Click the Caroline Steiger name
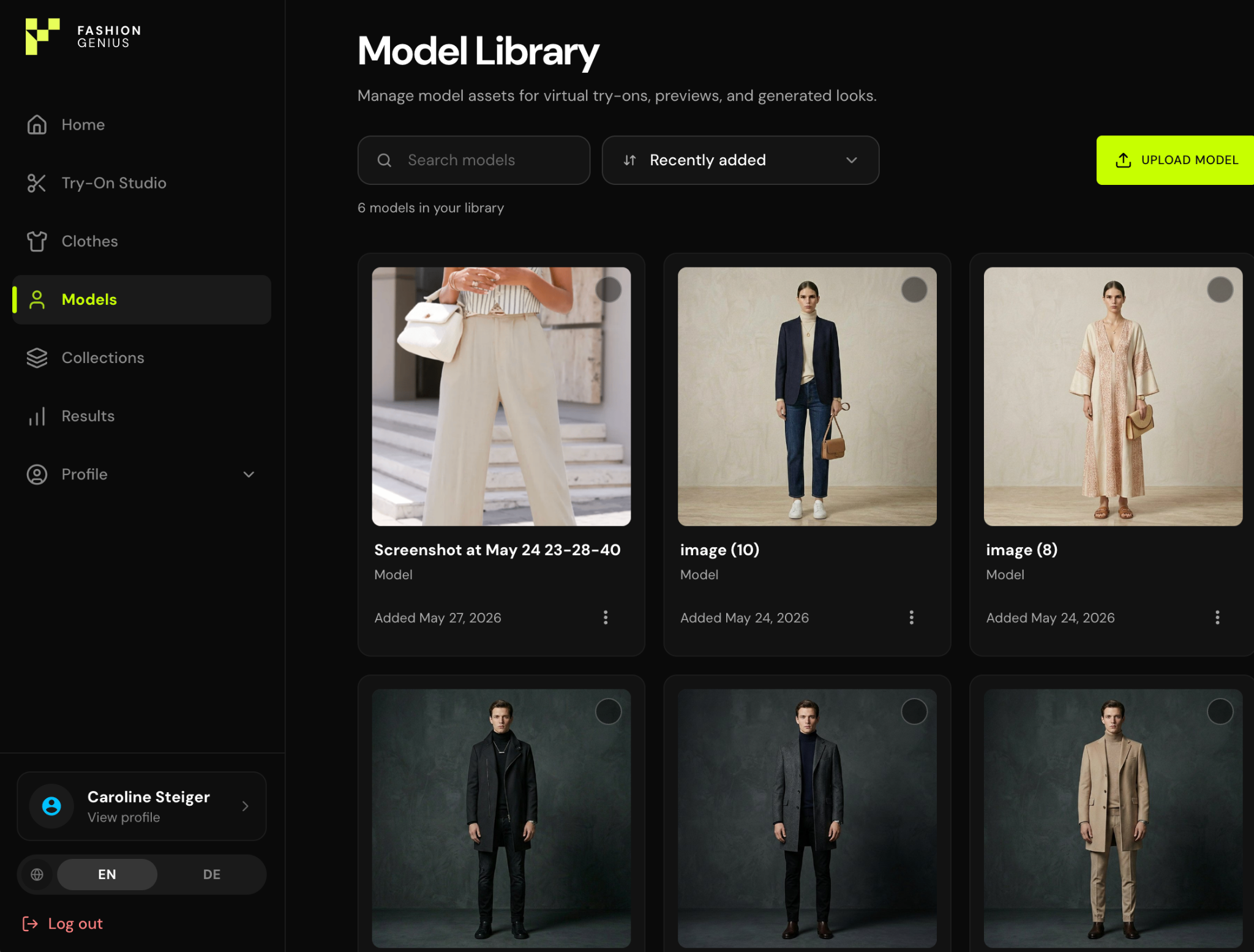 pyautogui.click(x=149, y=797)
